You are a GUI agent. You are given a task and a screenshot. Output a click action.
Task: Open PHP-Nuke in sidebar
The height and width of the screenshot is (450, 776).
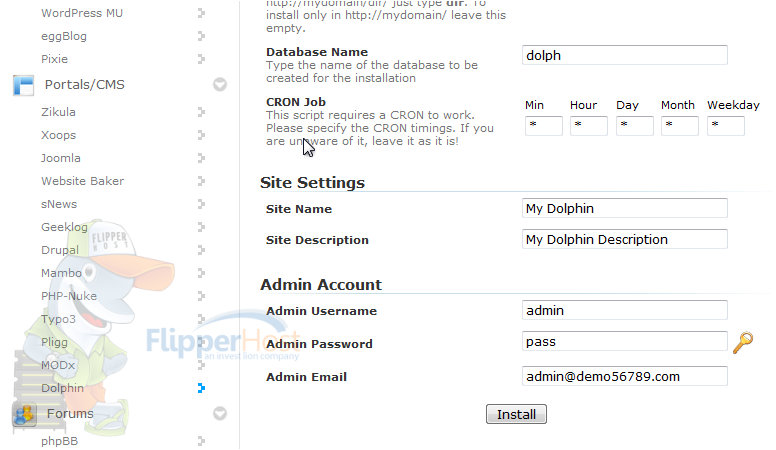click(x=69, y=296)
